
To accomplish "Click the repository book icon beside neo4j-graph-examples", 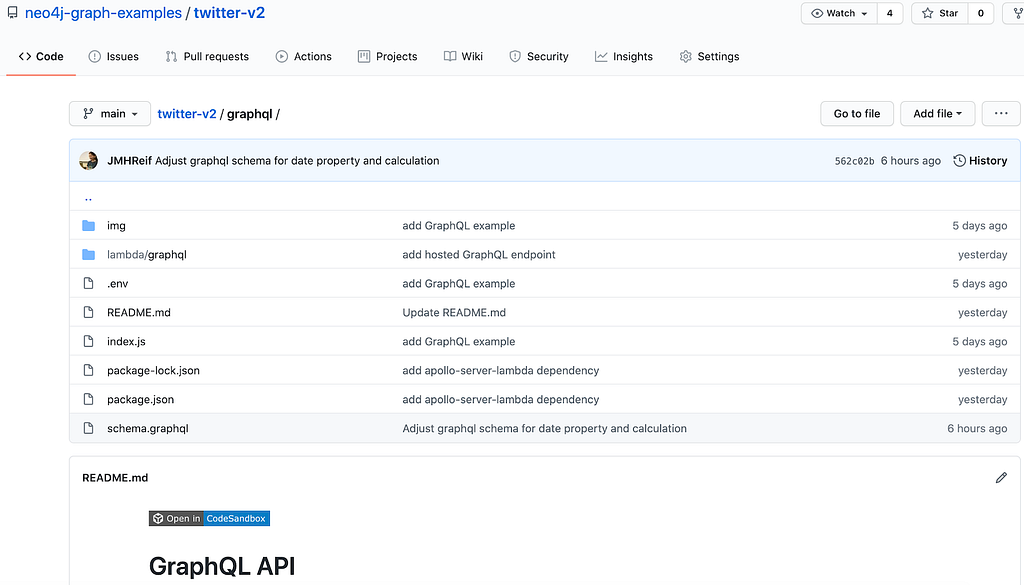I will coord(12,12).
